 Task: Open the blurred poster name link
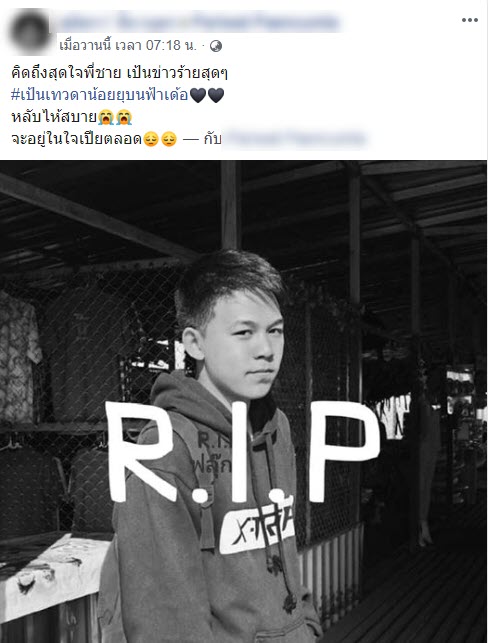[x=198, y=22]
